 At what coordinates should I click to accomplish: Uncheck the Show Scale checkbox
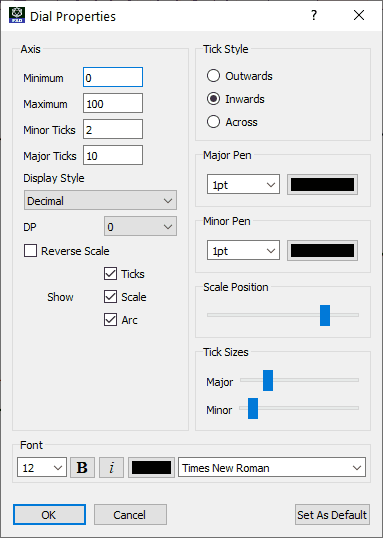pyautogui.click(x=110, y=297)
